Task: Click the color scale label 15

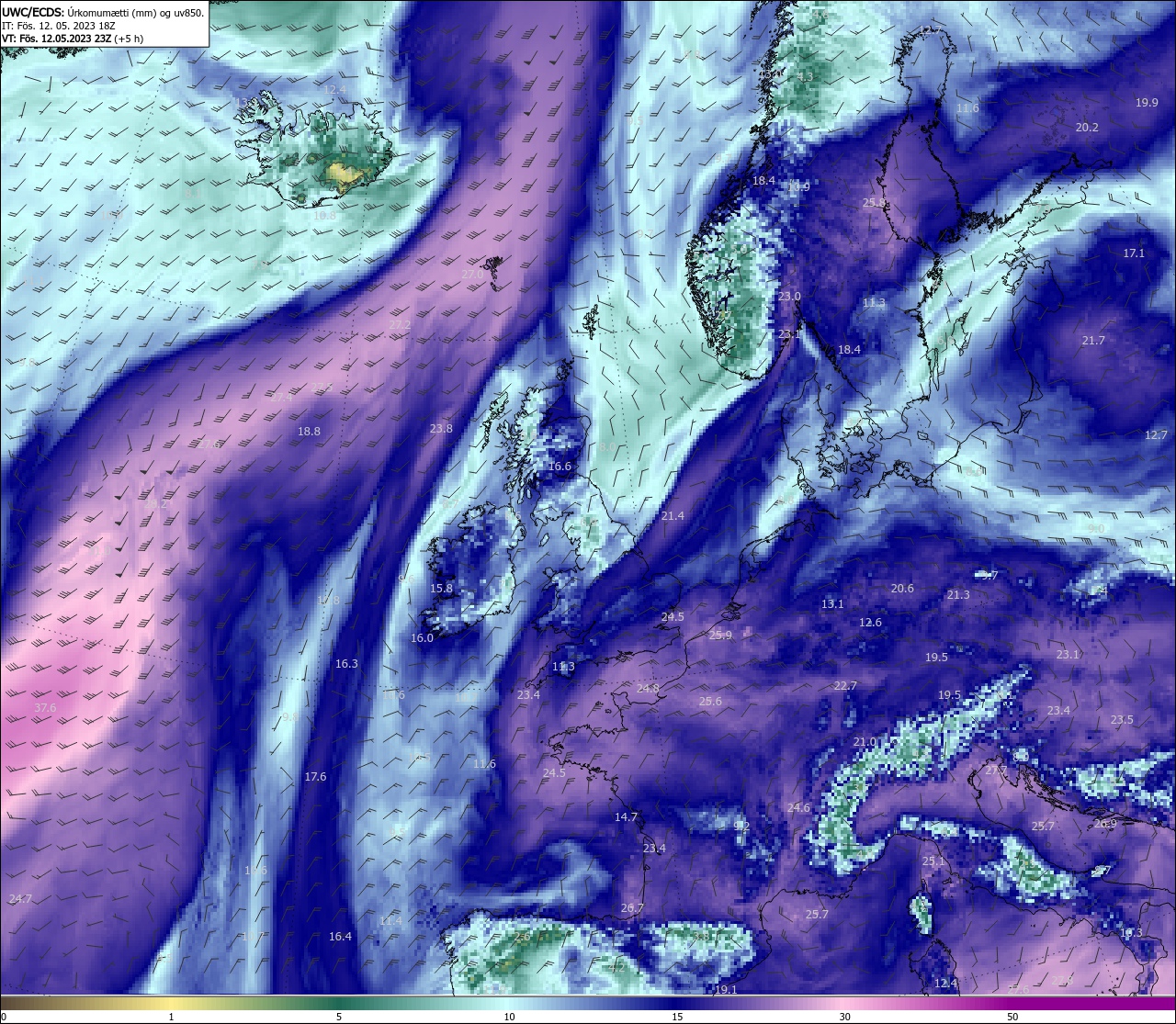Action: [677, 1017]
